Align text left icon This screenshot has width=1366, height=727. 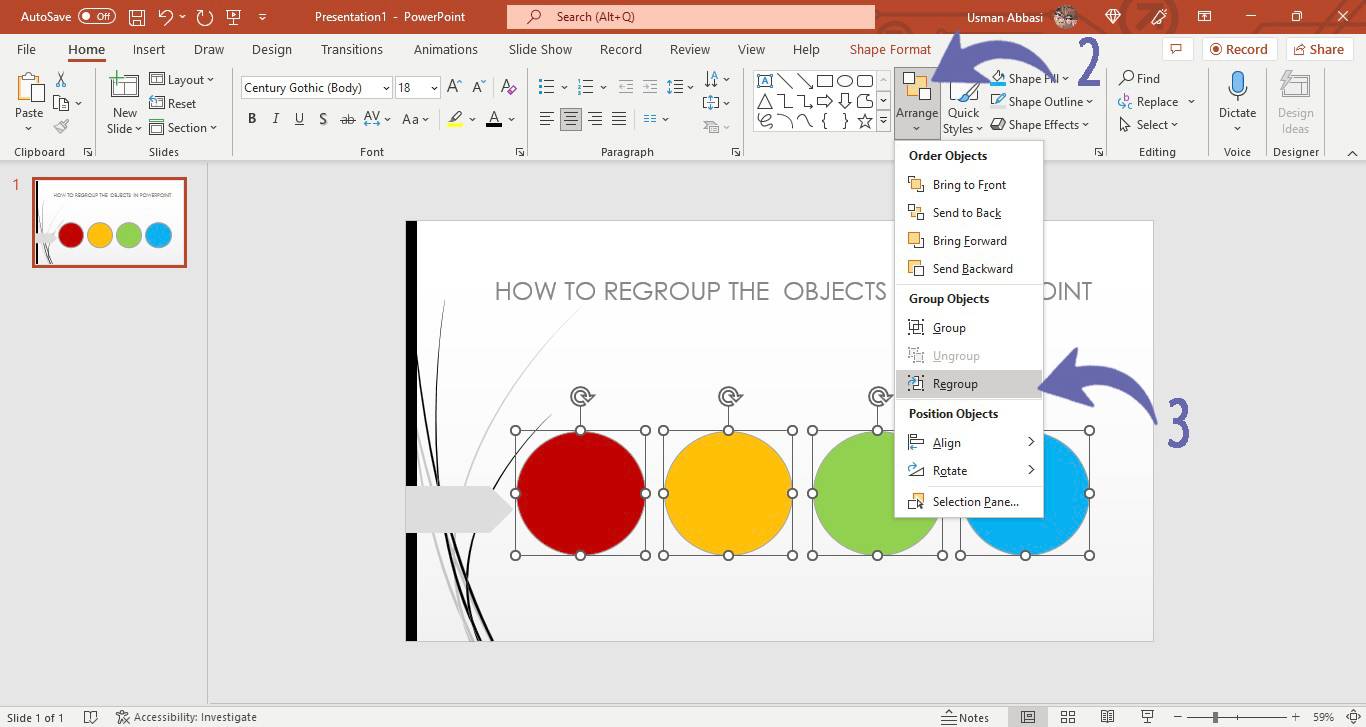[x=546, y=119]
